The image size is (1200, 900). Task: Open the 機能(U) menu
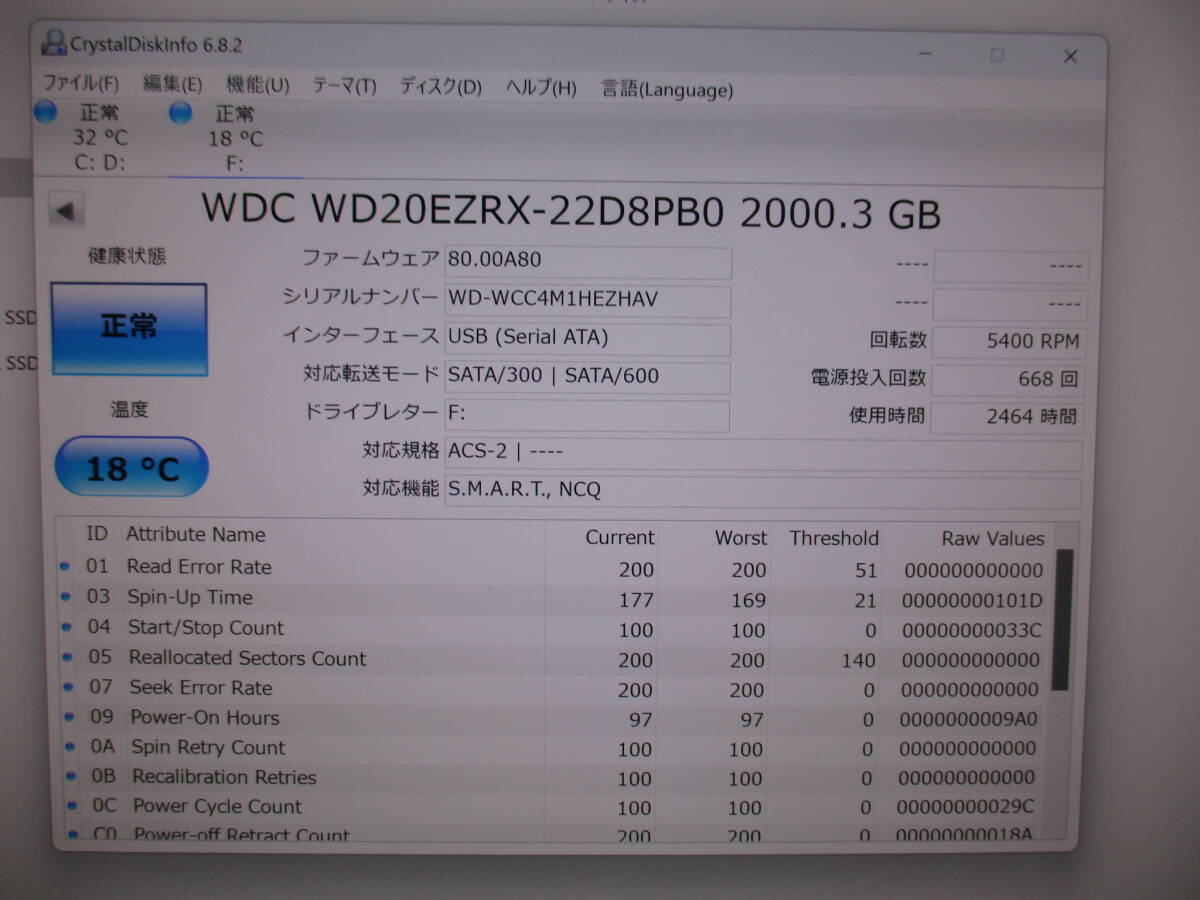257,86
